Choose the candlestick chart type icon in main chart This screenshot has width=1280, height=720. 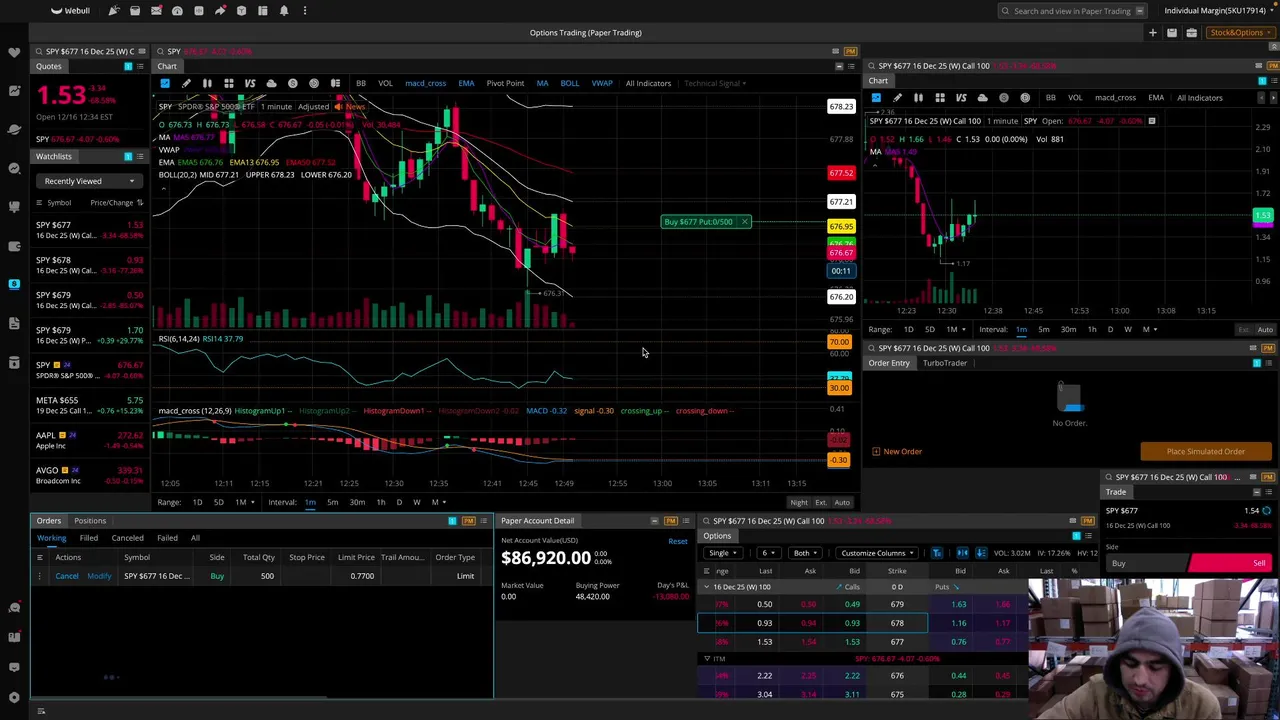[x=207, y=83]
